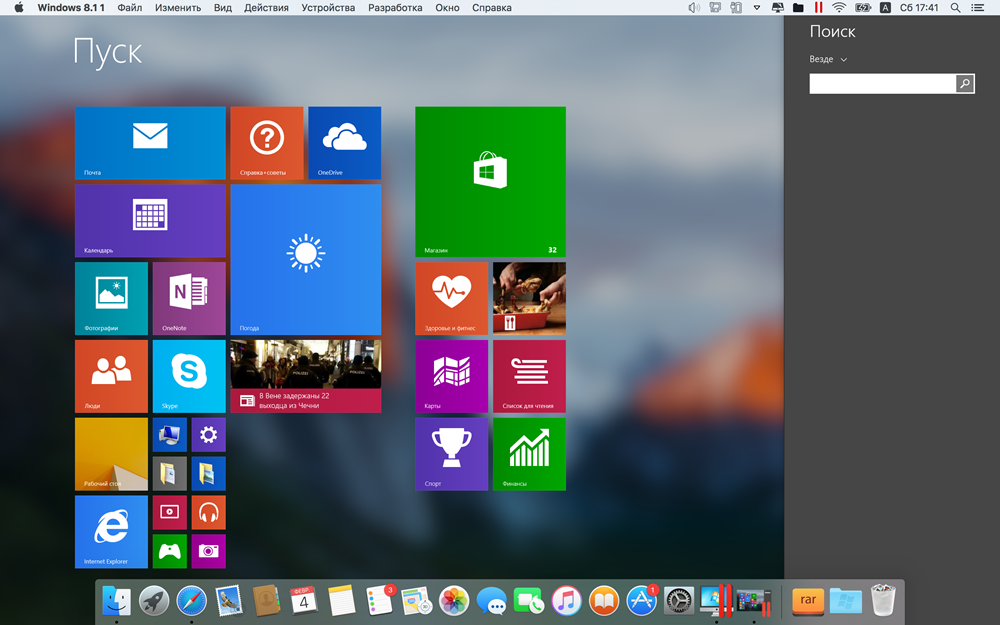Open the Вид menu

point(223,8)
